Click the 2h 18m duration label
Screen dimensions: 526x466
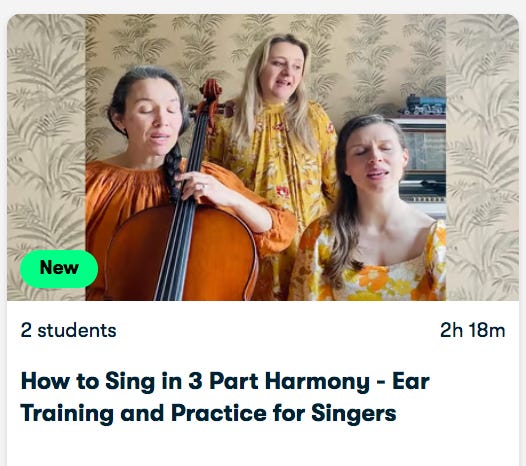pyautogui.click(x=472, y=330)
